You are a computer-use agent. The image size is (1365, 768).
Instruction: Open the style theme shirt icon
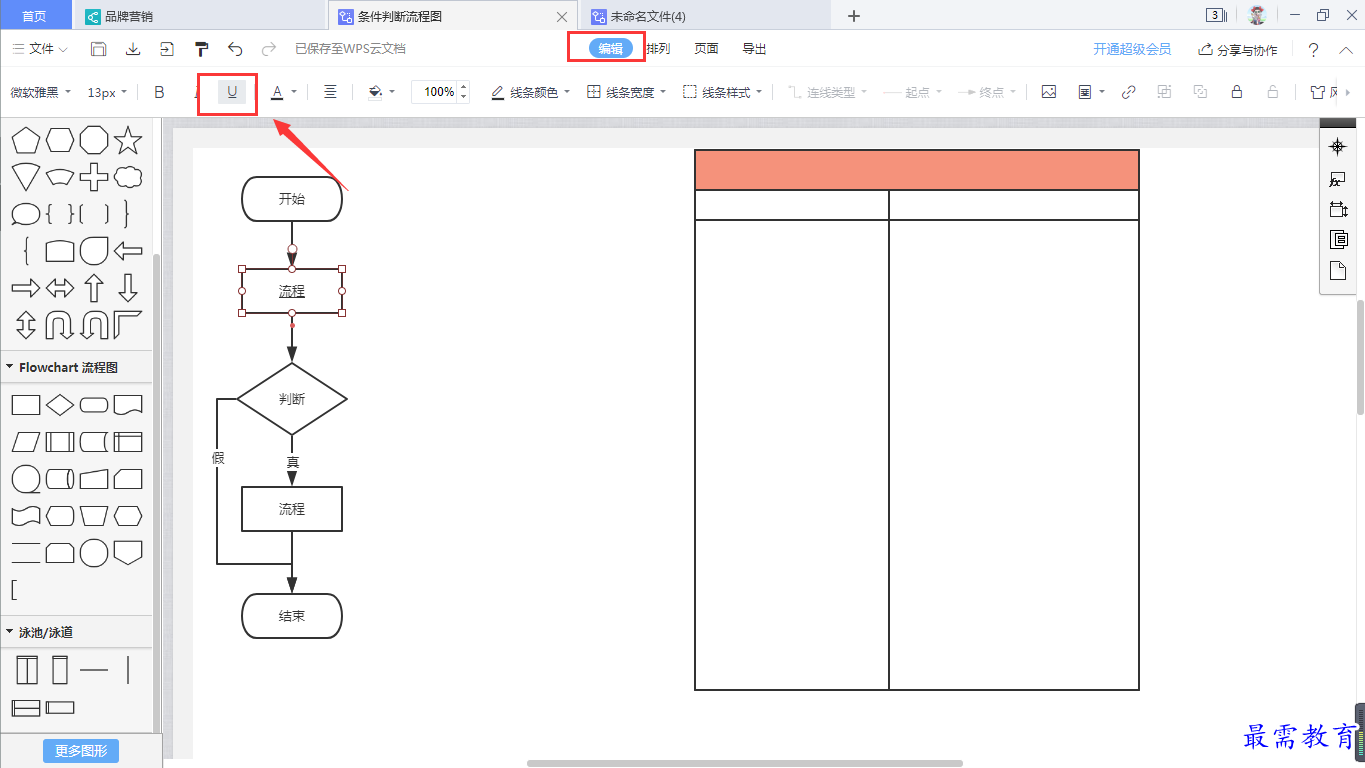[x=1318, y=92]
